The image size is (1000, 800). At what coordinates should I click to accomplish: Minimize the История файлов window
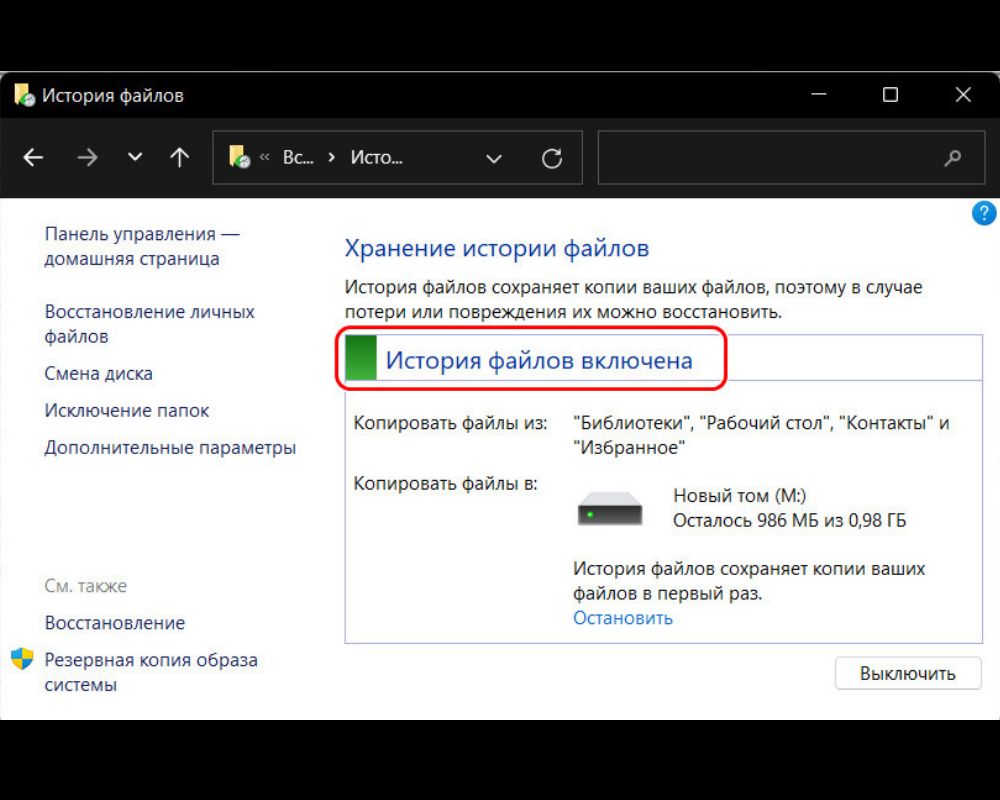coord(818,94)
